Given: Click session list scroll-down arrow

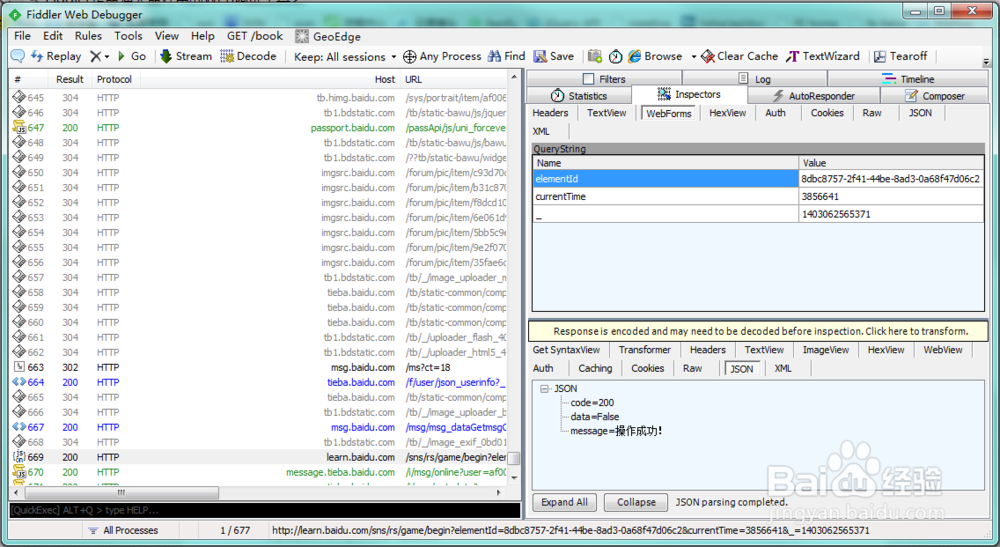Looking at the screenshot, I should coord(514,477).
